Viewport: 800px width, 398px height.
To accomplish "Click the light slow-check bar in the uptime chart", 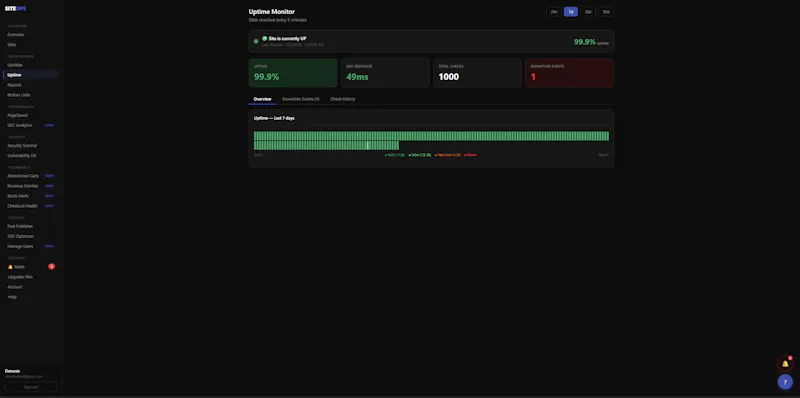I will [x=367, y=145].
